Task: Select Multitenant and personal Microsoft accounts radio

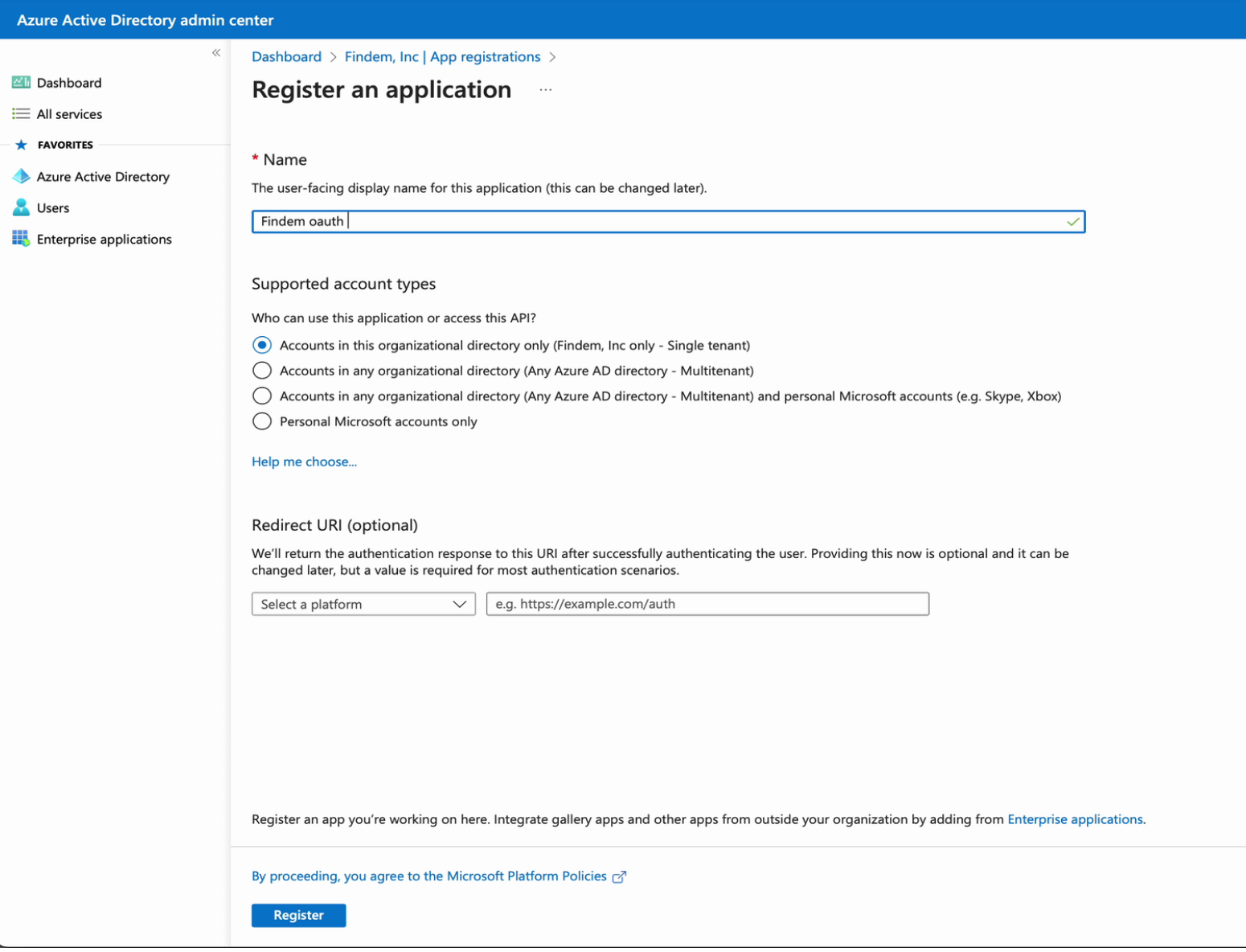Action: coord(262,396)
